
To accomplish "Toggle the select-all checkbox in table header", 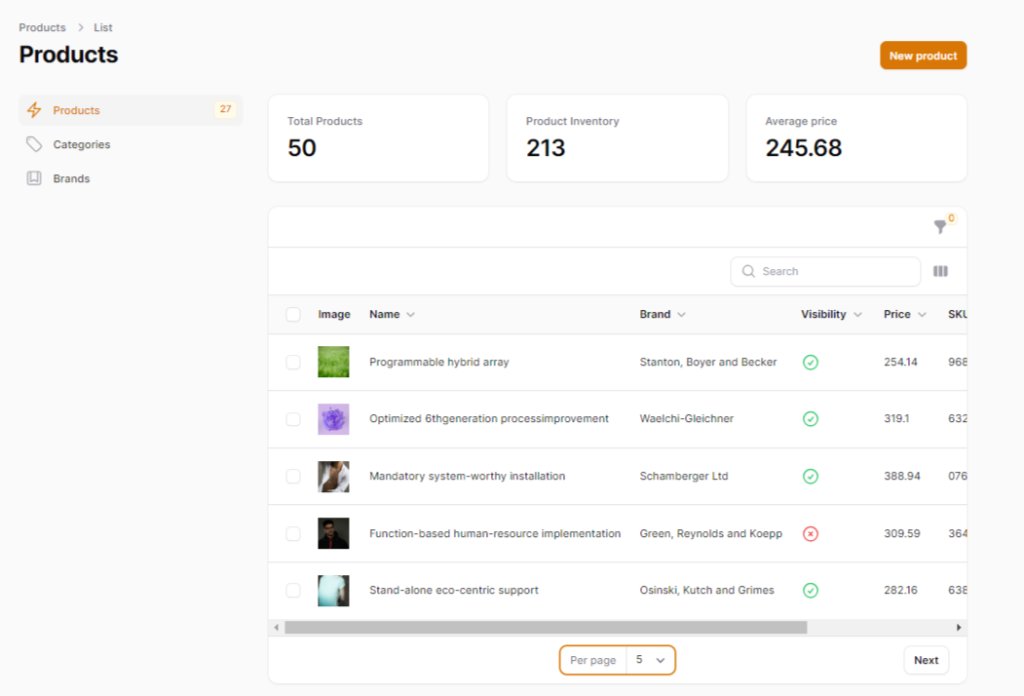I will click(293, 314).
